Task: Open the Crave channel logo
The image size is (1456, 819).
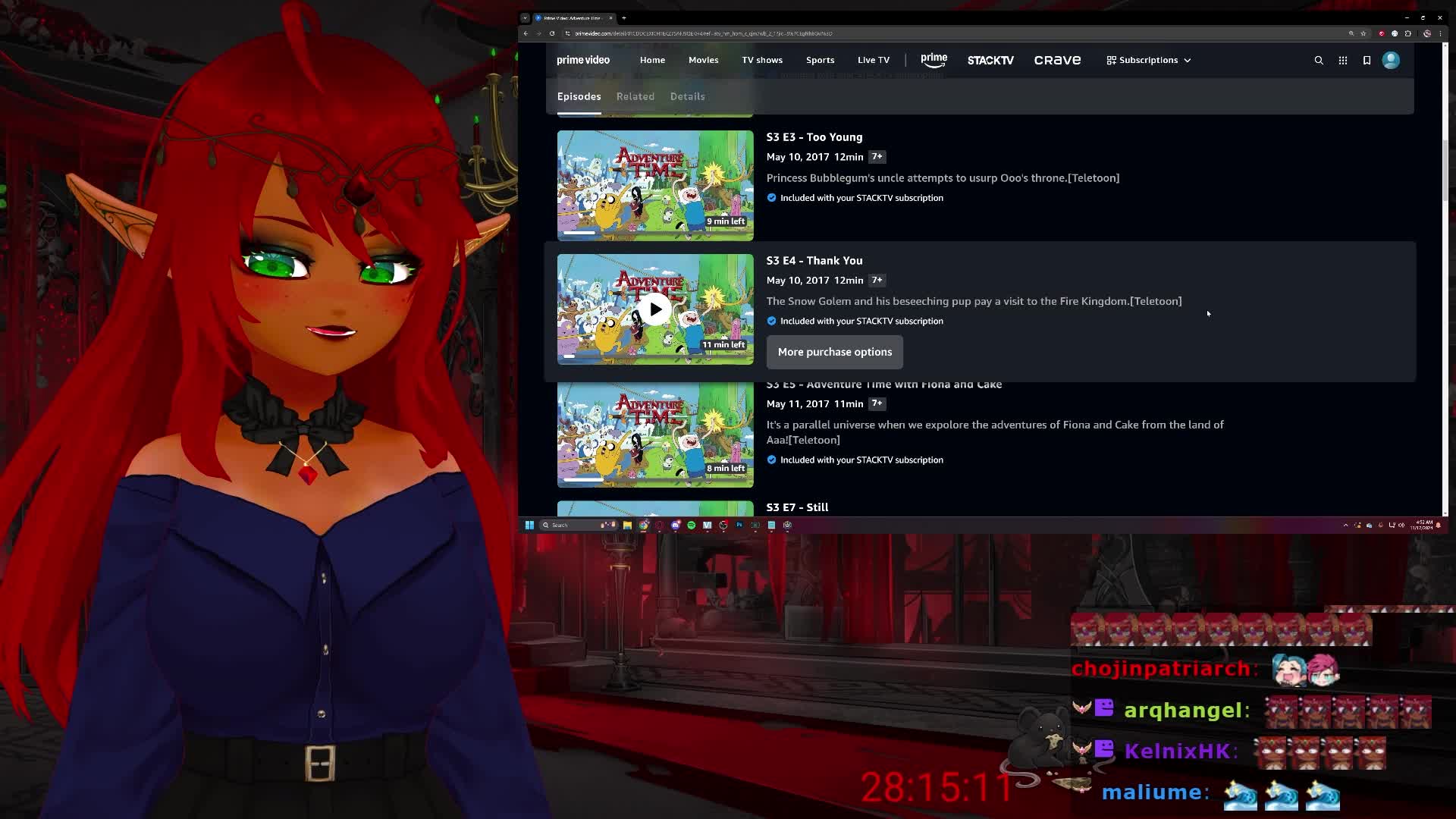Action: tap(1057, 60)
